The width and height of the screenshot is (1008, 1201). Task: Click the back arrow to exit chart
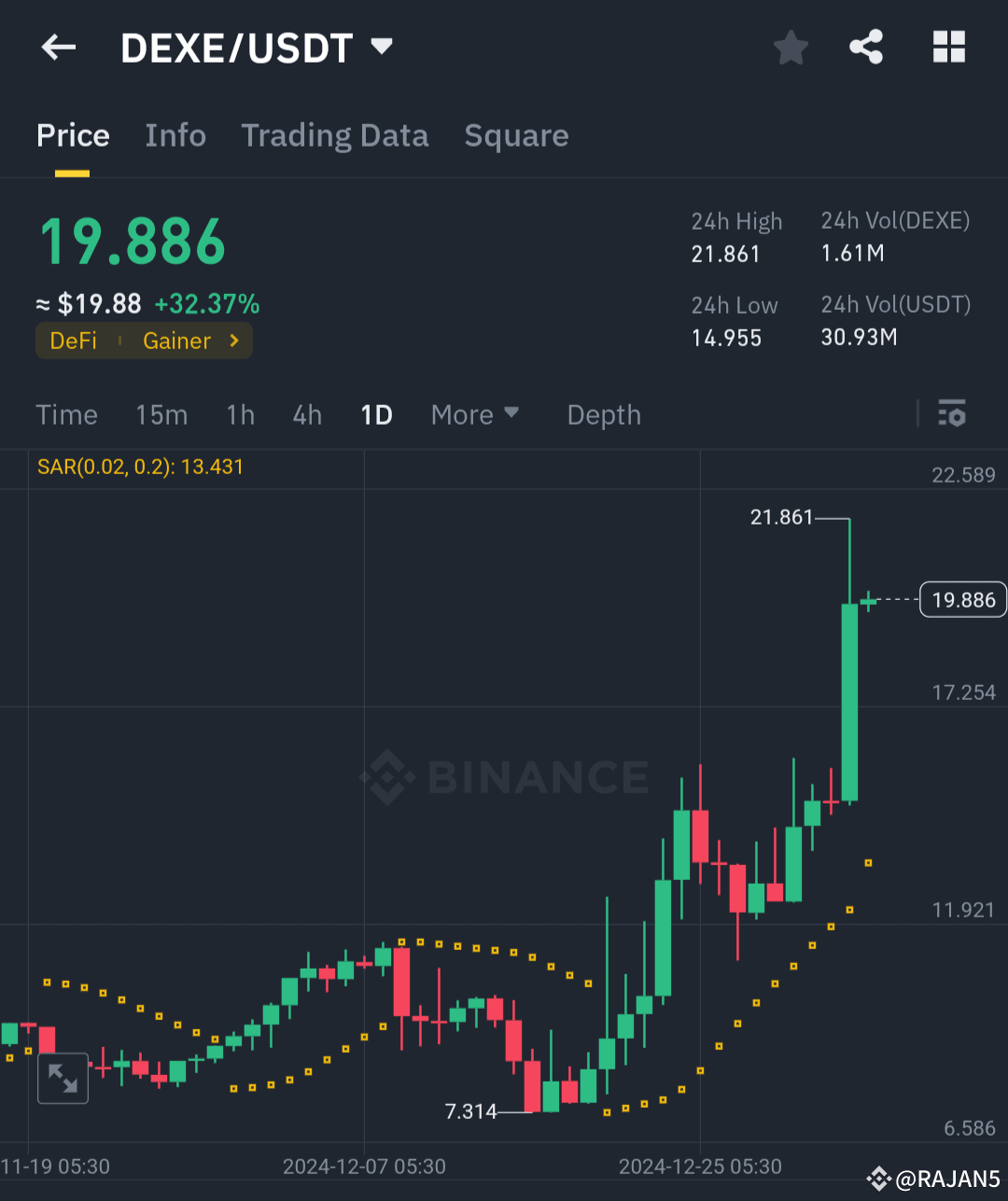tap(58, 47)
